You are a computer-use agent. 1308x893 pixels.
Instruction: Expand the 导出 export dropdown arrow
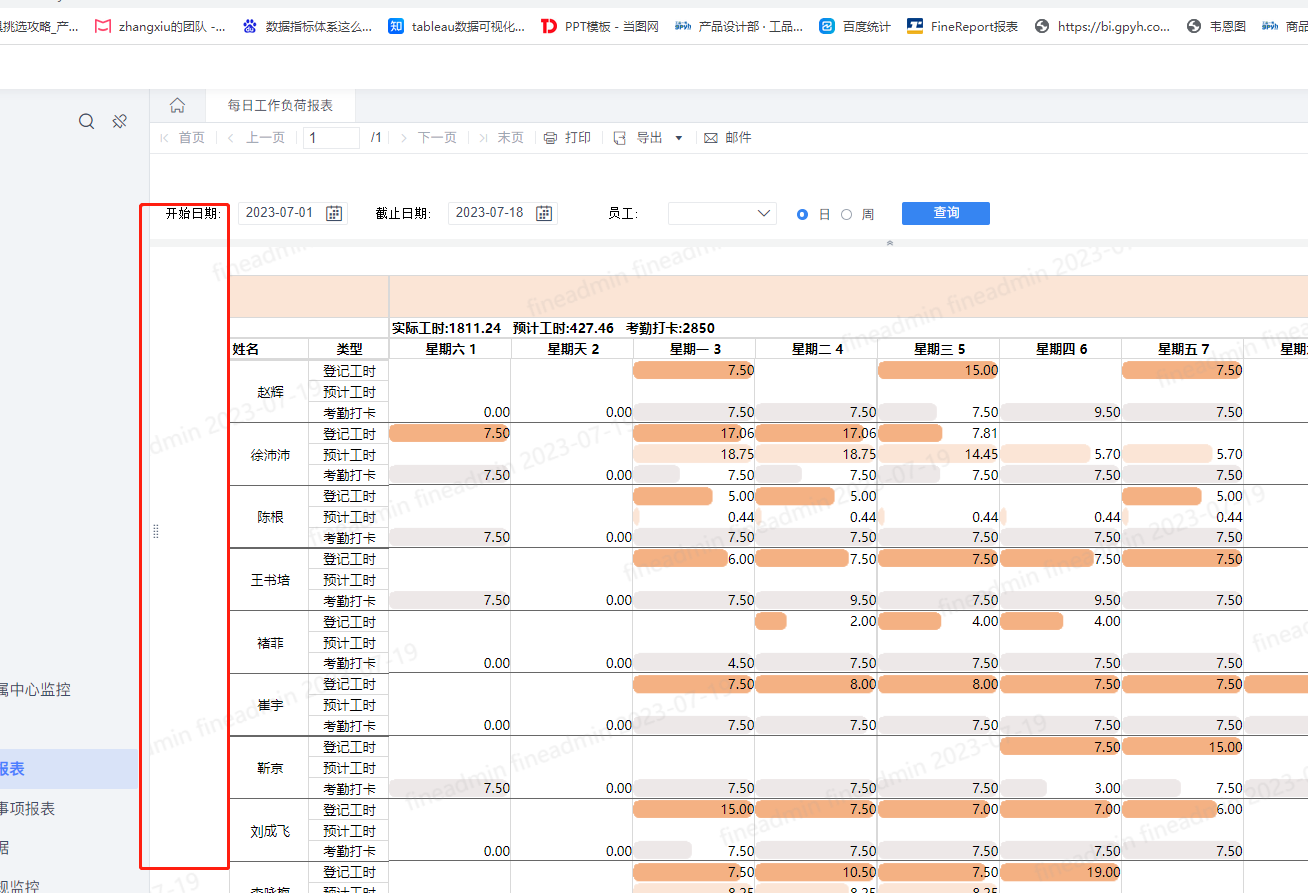pos(679,138)
